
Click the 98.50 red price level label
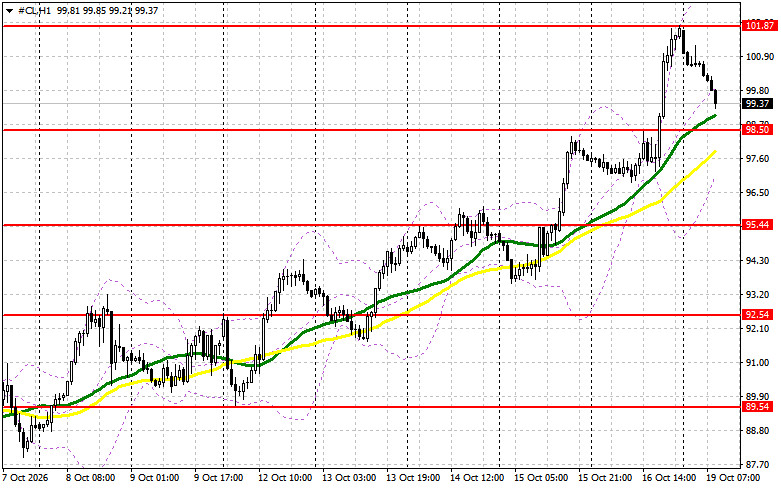pyautogui.click(x=757, y=130)
